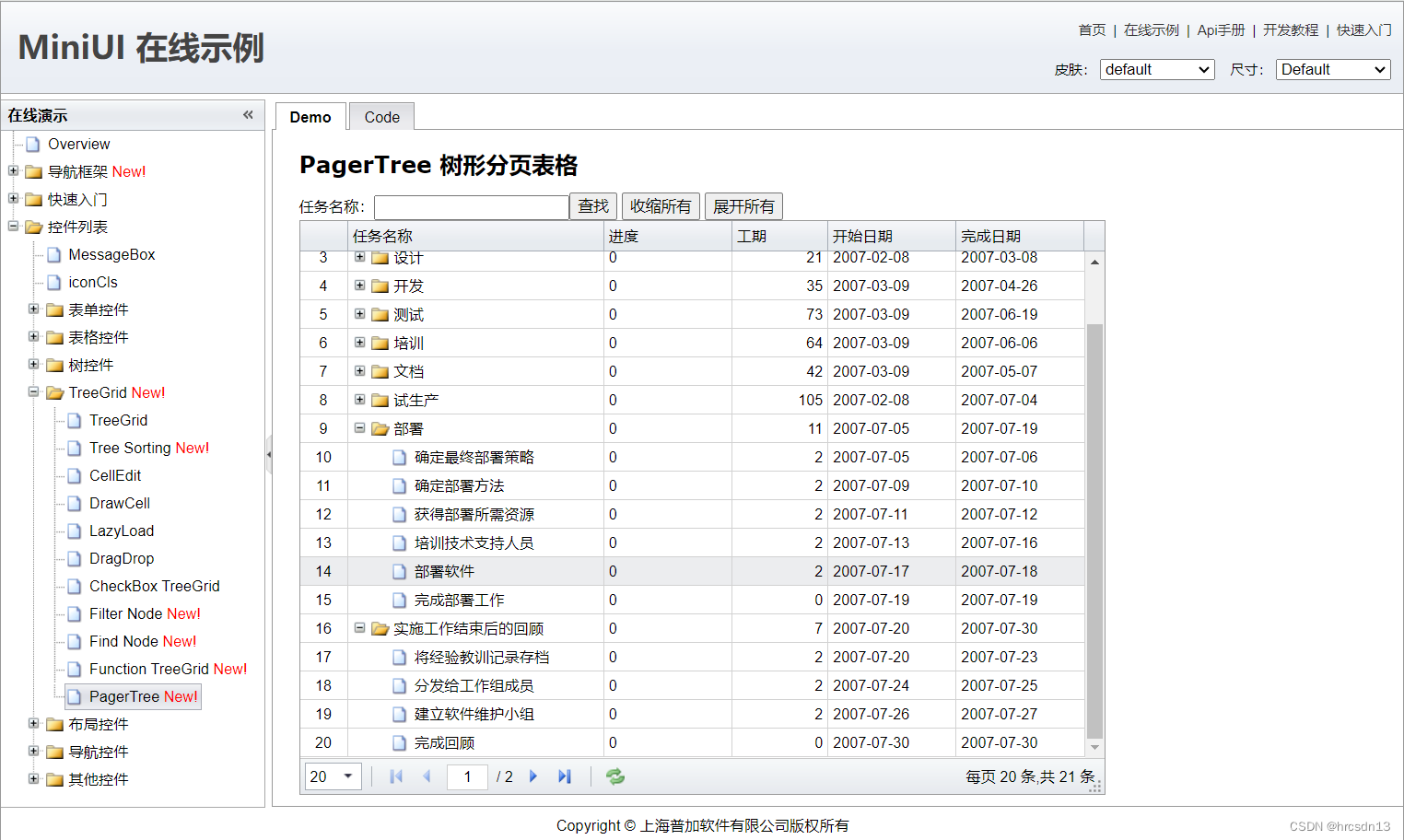Click inside the 任务名称 input field
The image size is (1404, 840).
pyautogui.click(x=470, y=206)
